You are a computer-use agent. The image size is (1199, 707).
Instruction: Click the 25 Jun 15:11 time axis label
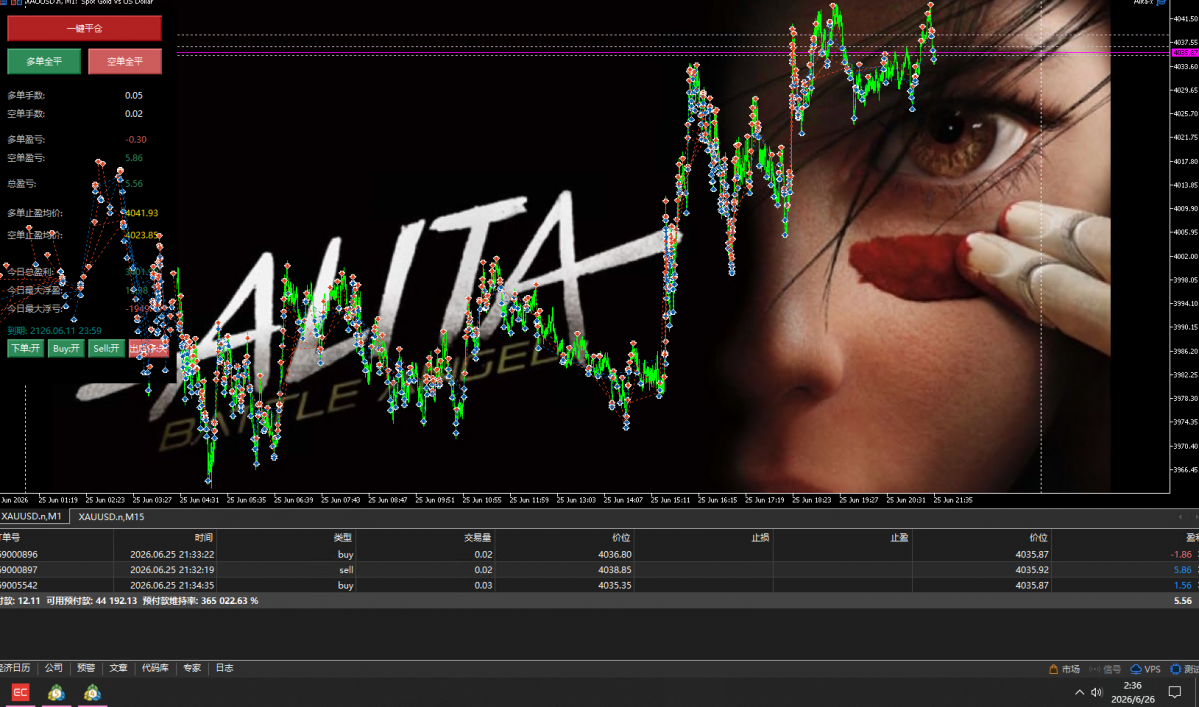pos(670,500)
